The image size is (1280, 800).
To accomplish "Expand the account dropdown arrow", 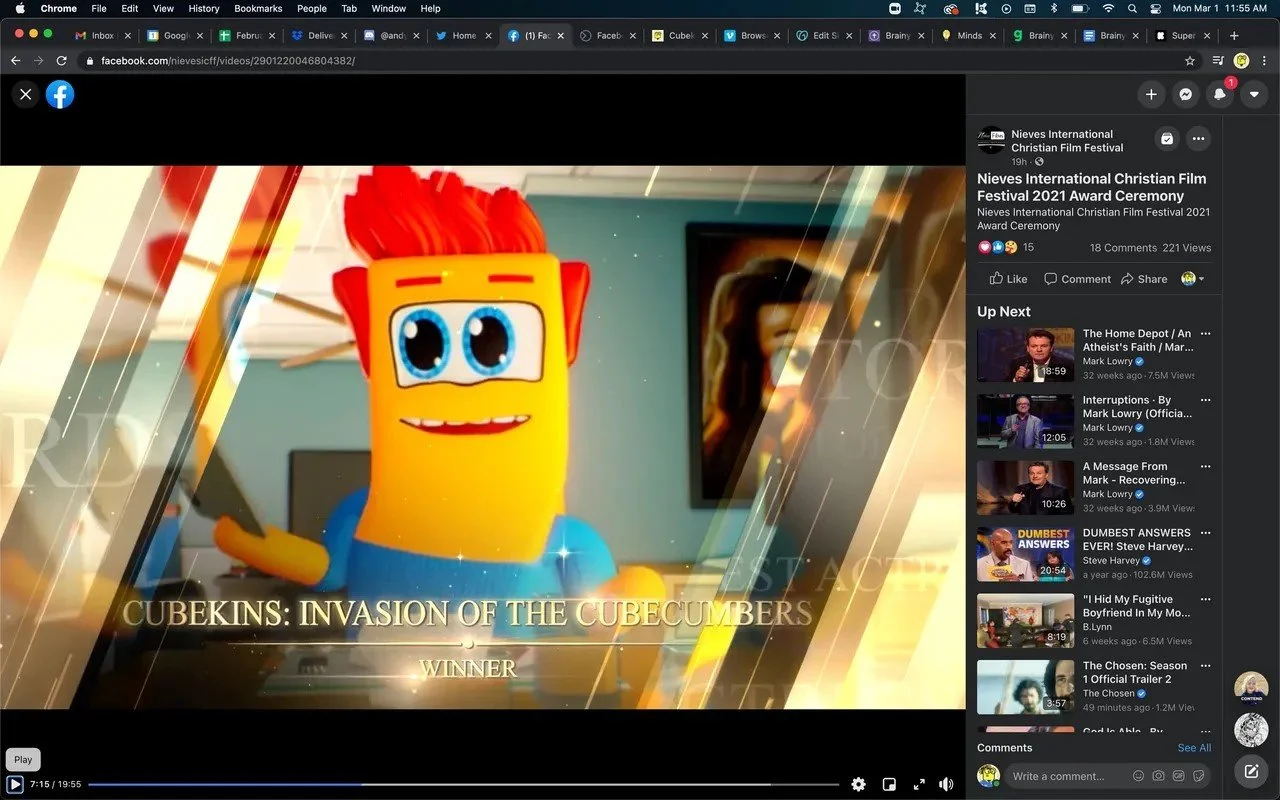I will [x=1254, y=94].
